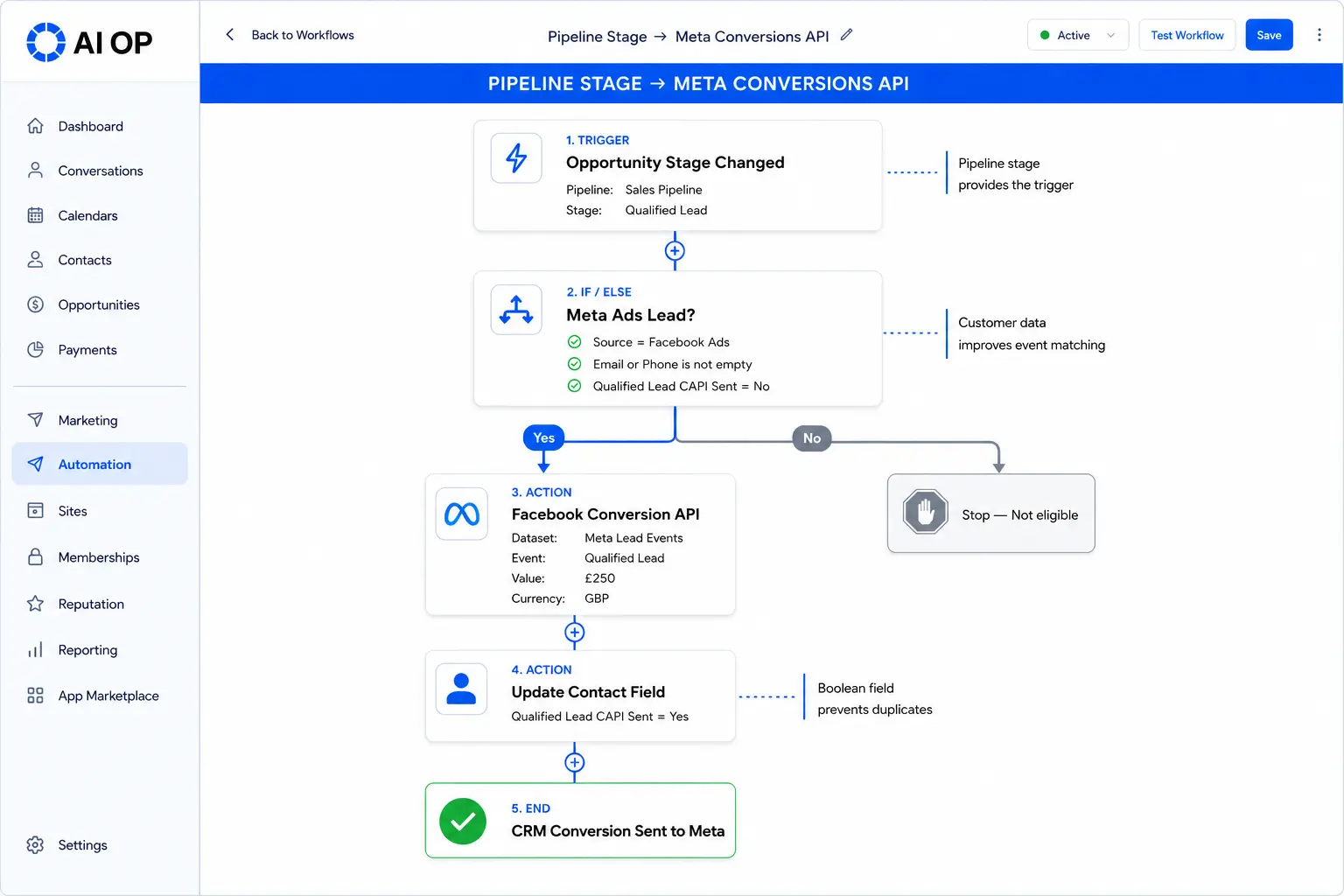The width and height of the screenshot is (1344, 896).
Task: Open Reputation star icon
Action: (35, 604)
